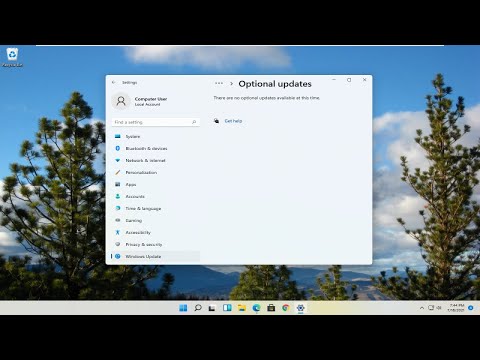Select Windows Update in sidebar

[156, 256]
